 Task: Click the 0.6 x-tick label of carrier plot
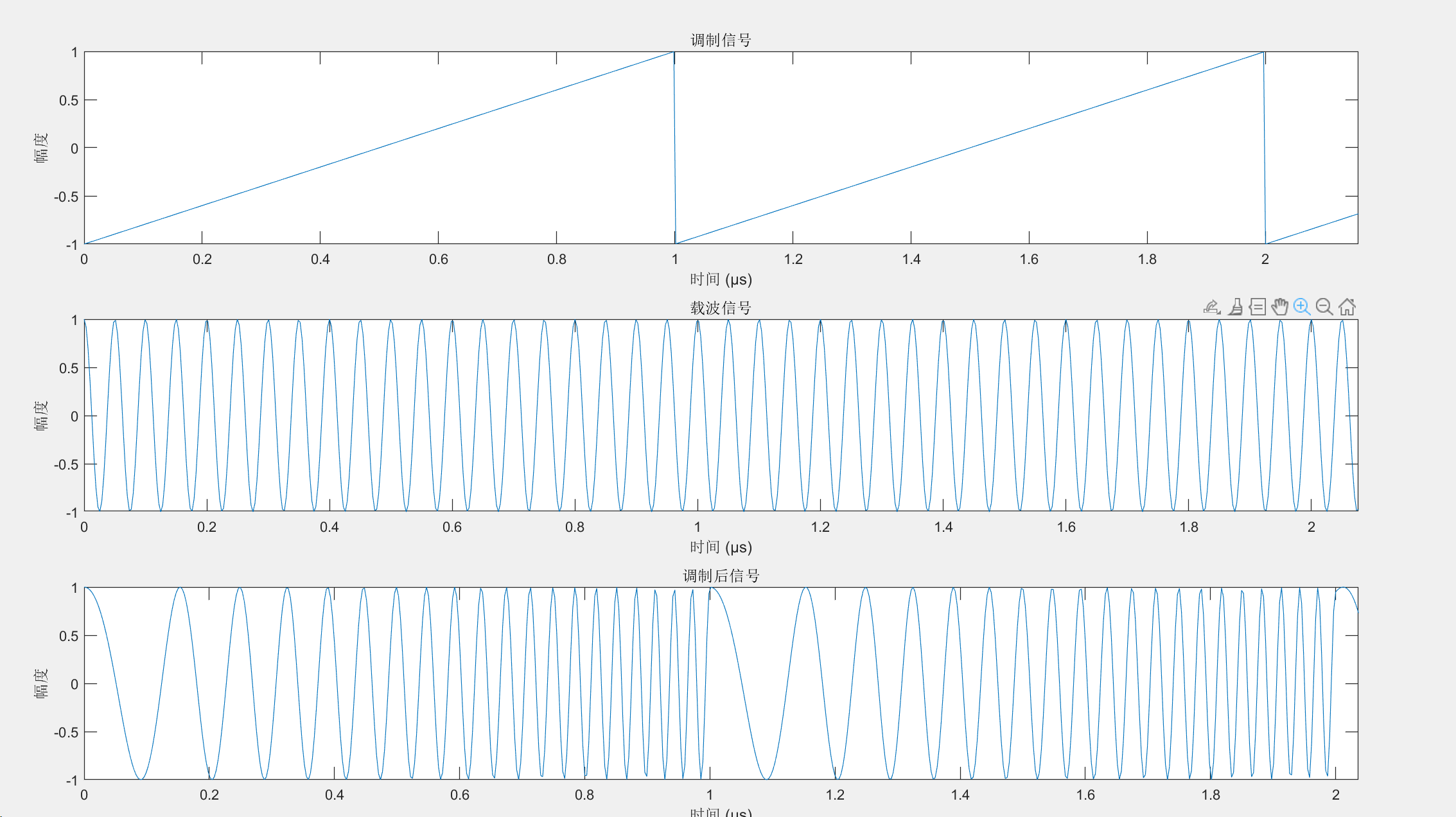click(452, 527)
